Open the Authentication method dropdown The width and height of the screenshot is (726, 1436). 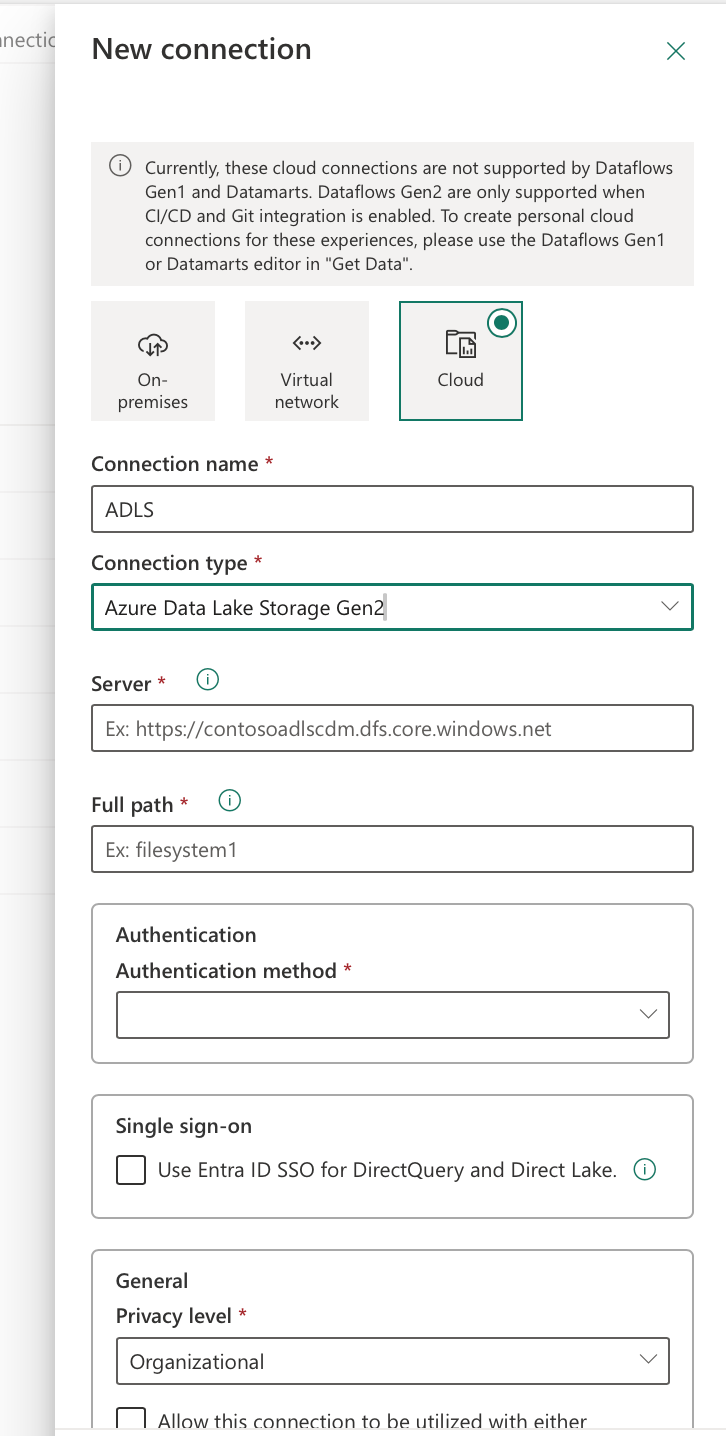pos(648,1014)
